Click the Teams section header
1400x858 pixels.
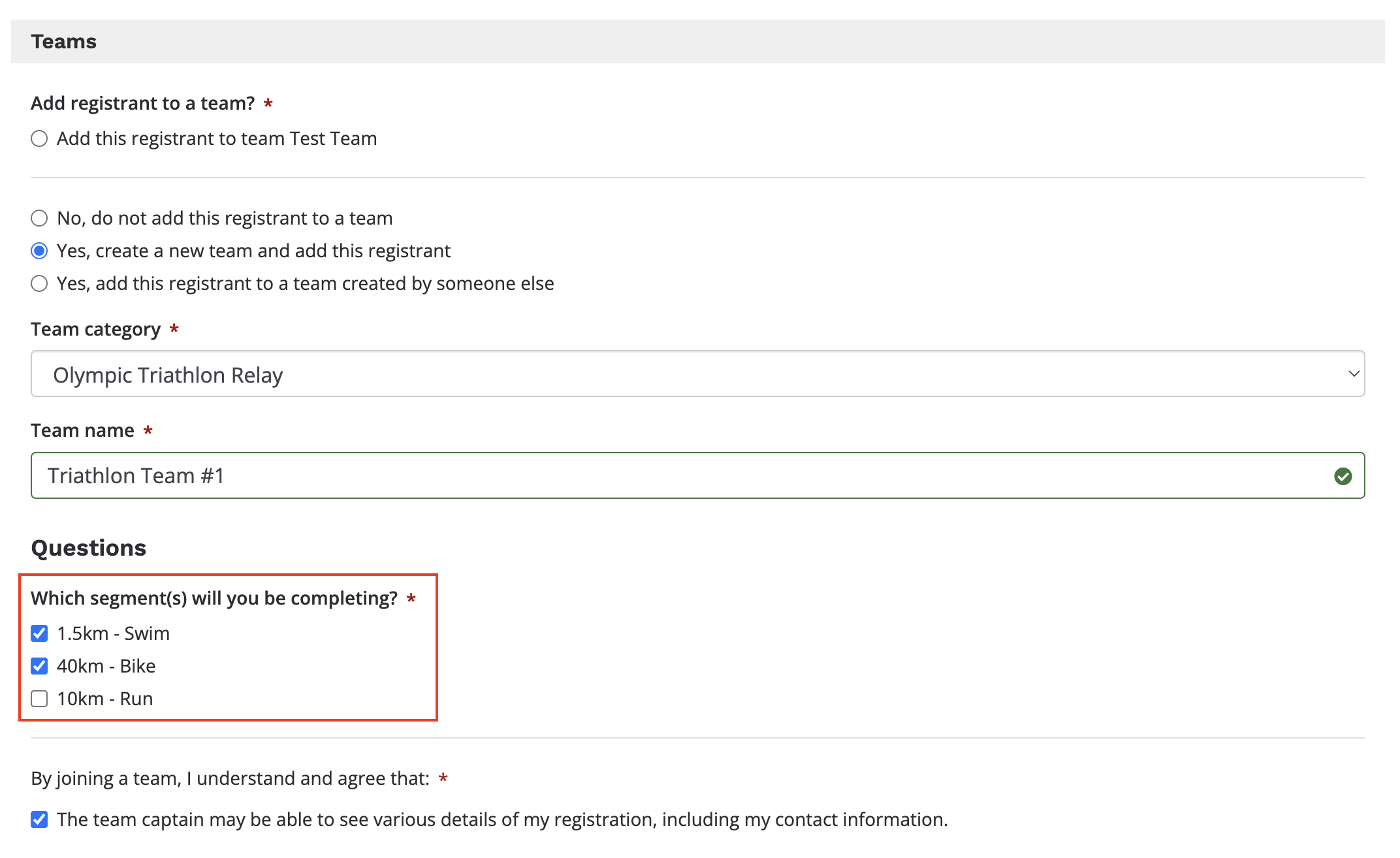click(x=64, y=42)
